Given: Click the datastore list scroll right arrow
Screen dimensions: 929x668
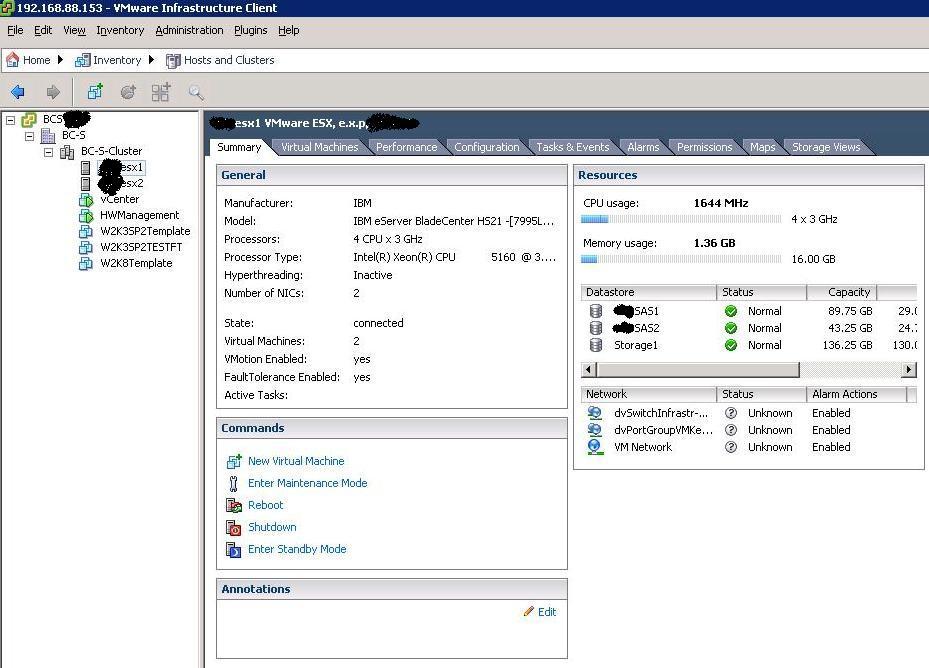Looking at the screenshot, I should 909,370.
